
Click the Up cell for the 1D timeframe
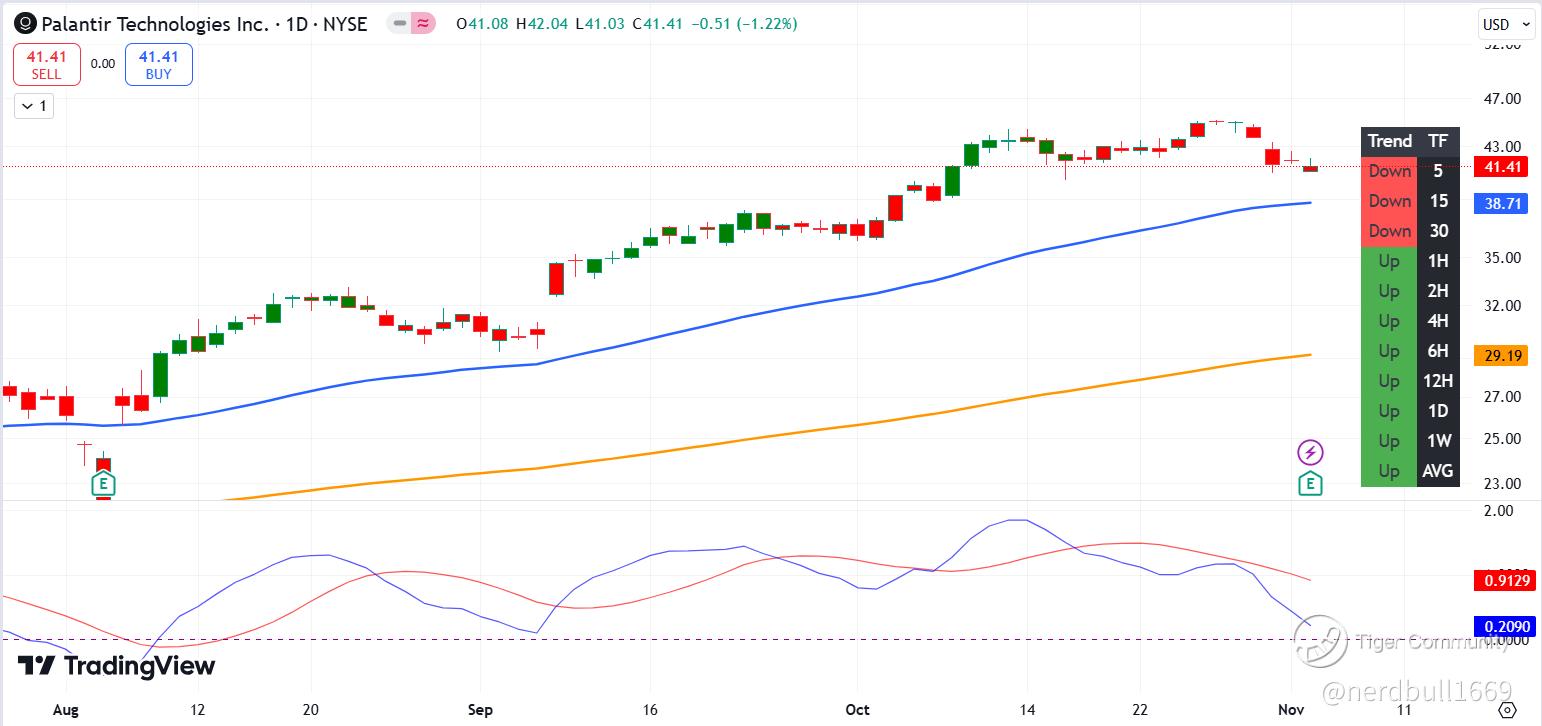1389,411
